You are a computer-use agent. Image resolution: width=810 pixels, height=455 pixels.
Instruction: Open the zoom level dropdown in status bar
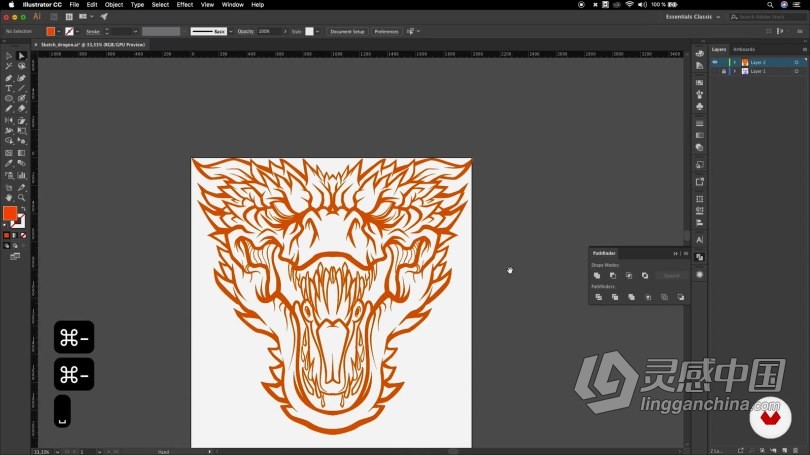(57, 452)
